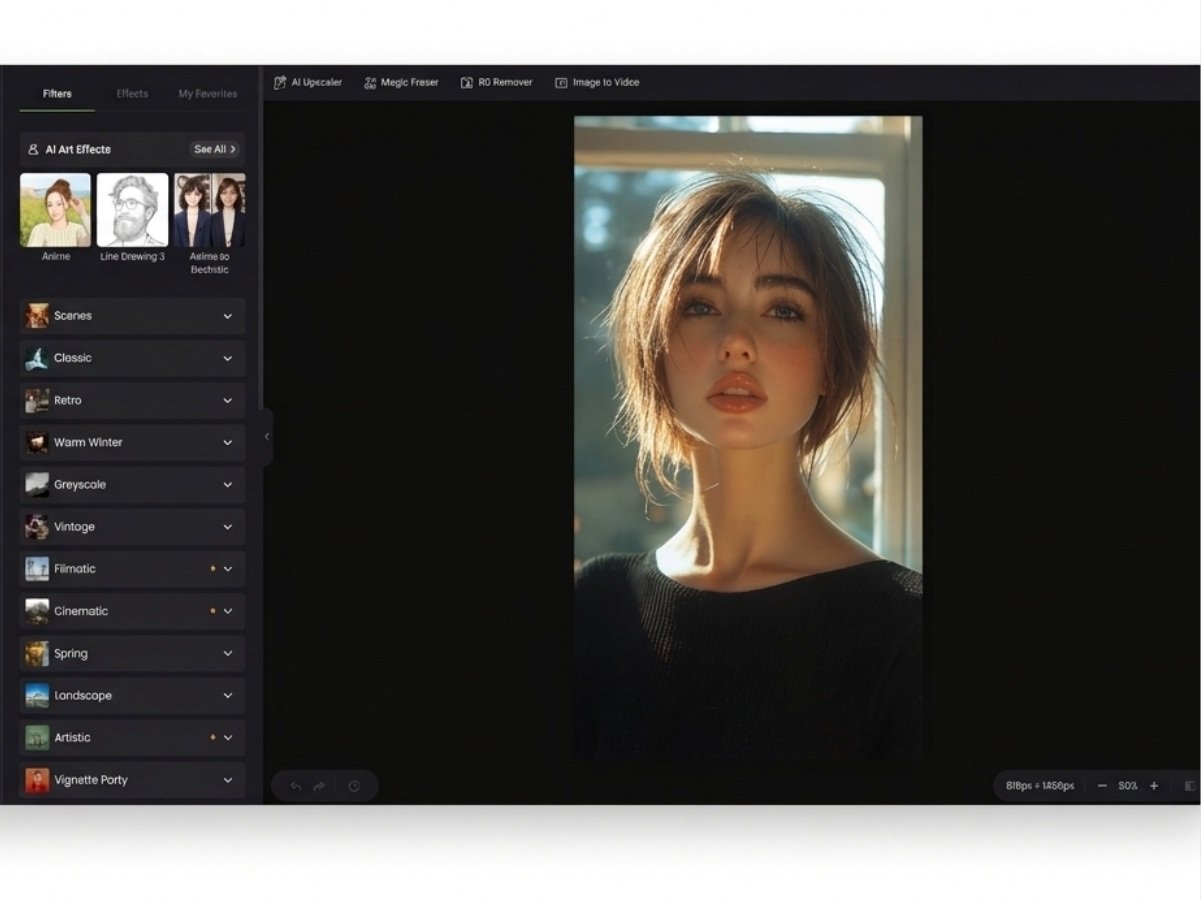
Task: Click the Classic category thumbnail icon
Action: 37,358
